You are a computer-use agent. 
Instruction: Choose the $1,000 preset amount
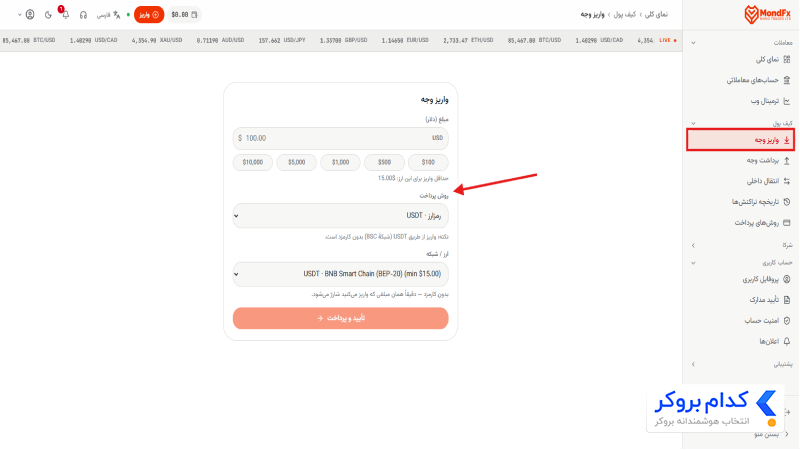click(340, 162)
